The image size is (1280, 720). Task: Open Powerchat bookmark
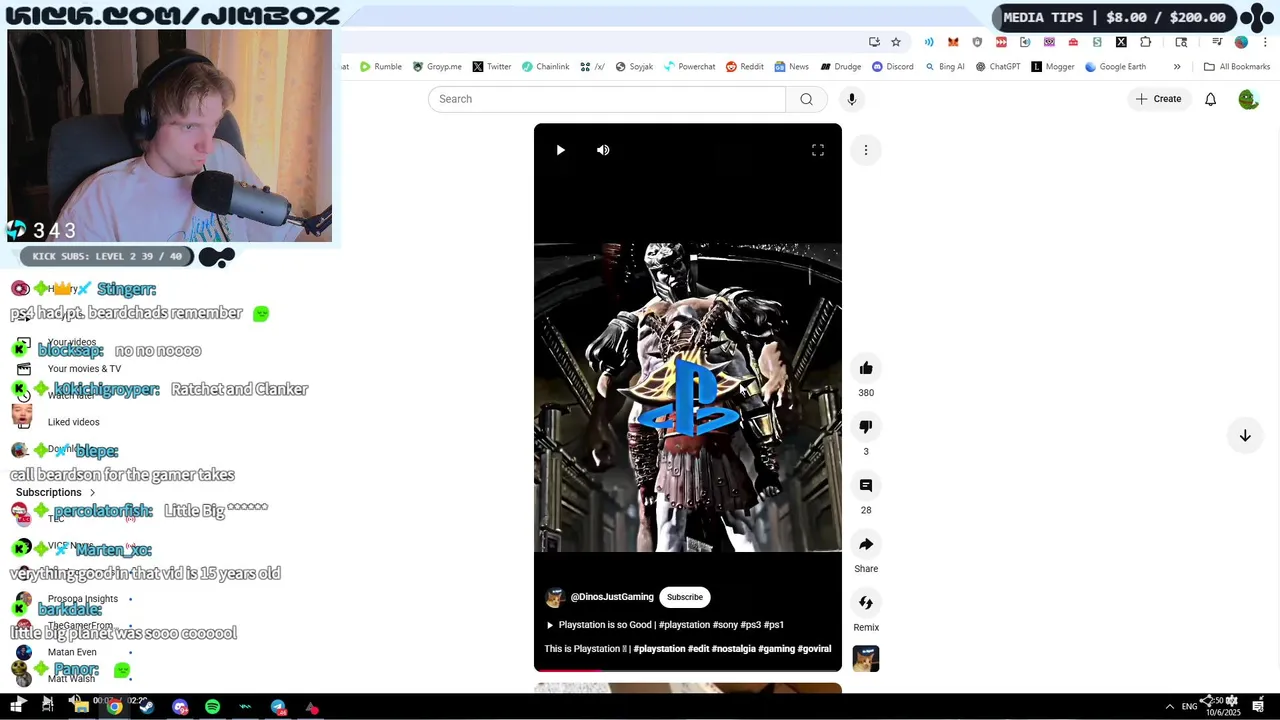pos(690,67)
